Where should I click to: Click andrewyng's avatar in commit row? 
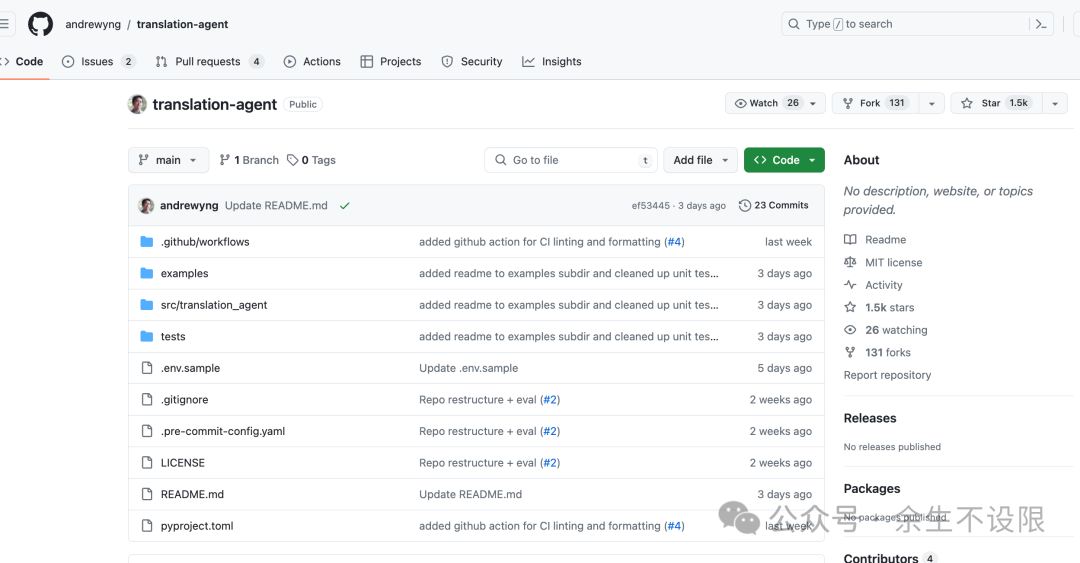[146, 205]
